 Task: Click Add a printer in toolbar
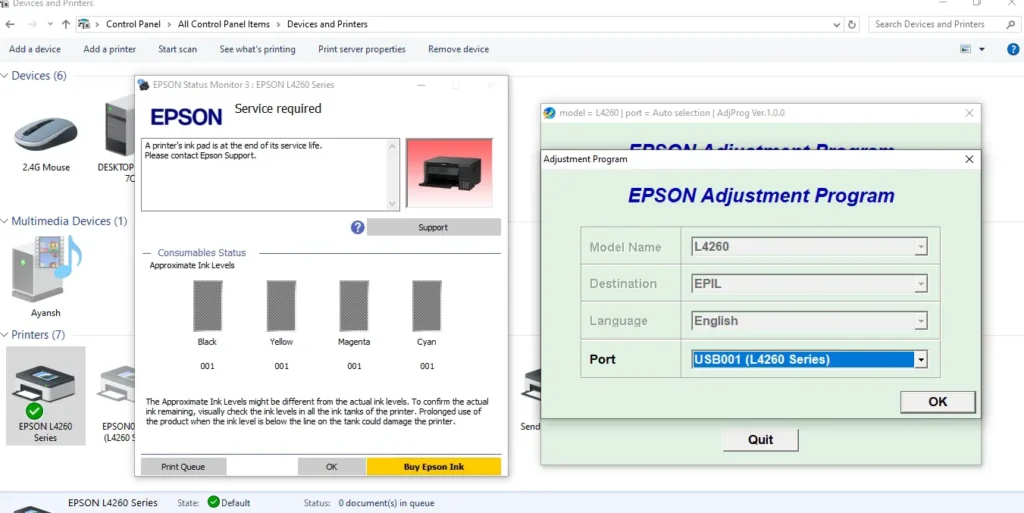[x=110, y=49]
